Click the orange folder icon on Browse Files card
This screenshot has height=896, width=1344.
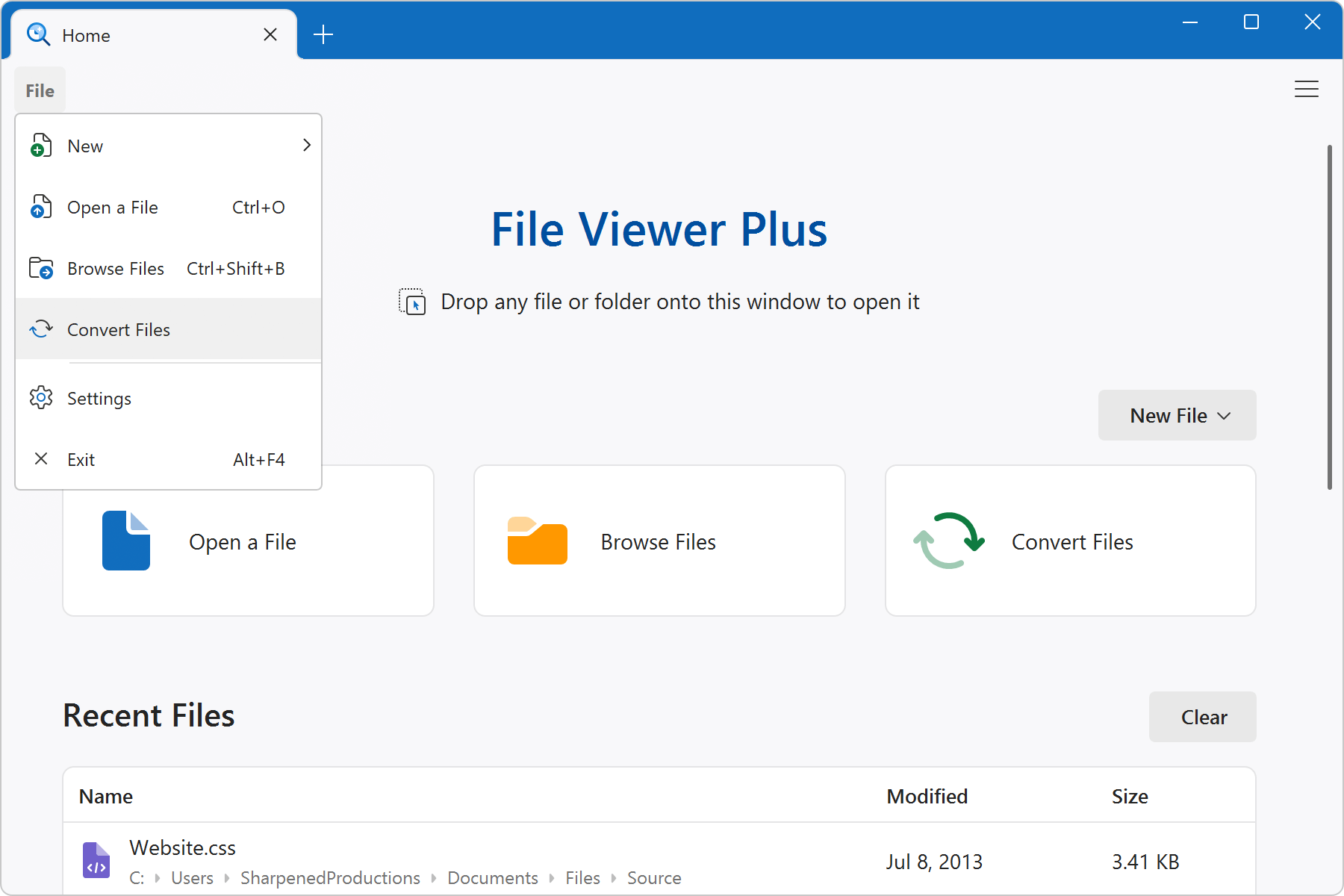pyautogui.click(x=537, y=541)
